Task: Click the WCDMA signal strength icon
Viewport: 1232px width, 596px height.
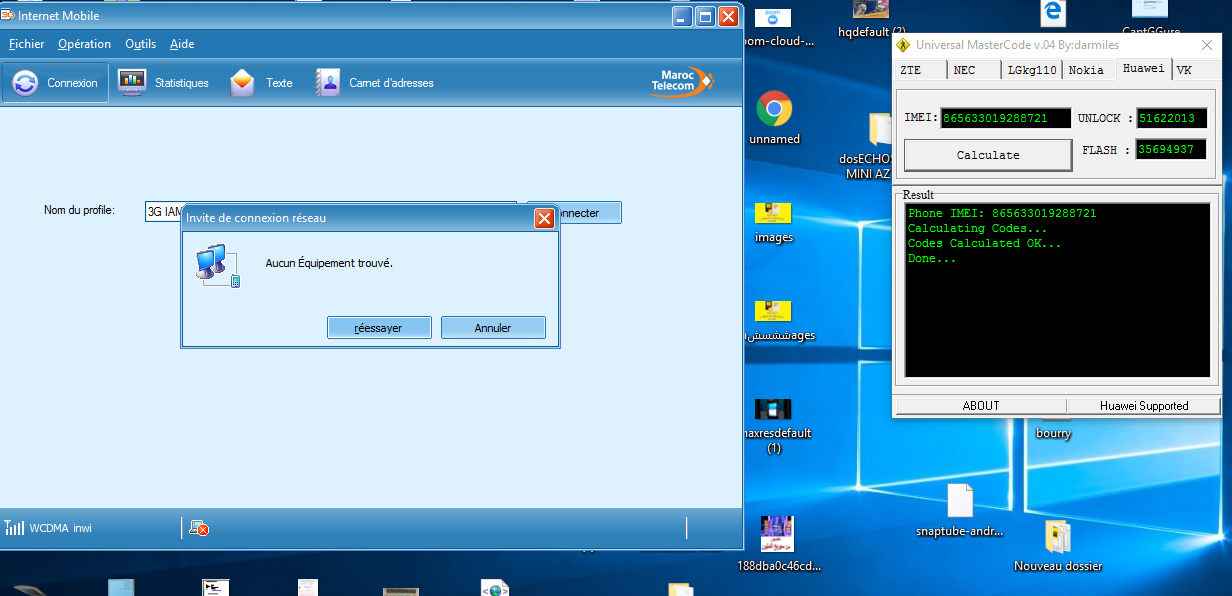Action: tap(14, 528)
